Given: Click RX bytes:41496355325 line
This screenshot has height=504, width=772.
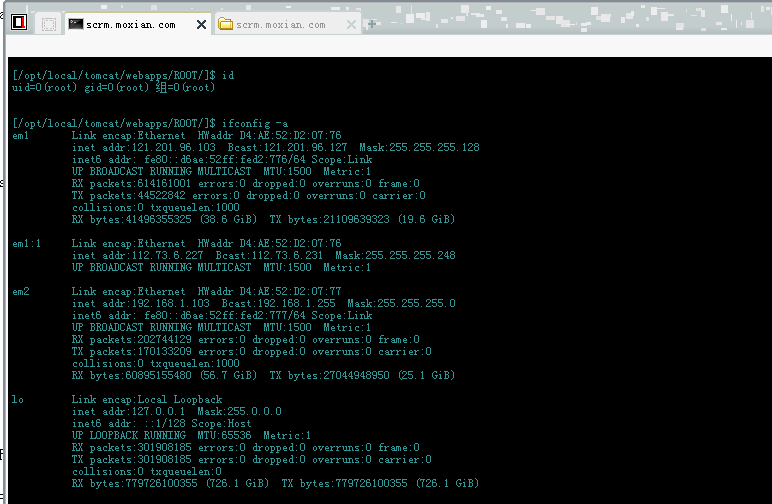Looking at the screenshot, I should pyautogui.click(x=263, y=220).
